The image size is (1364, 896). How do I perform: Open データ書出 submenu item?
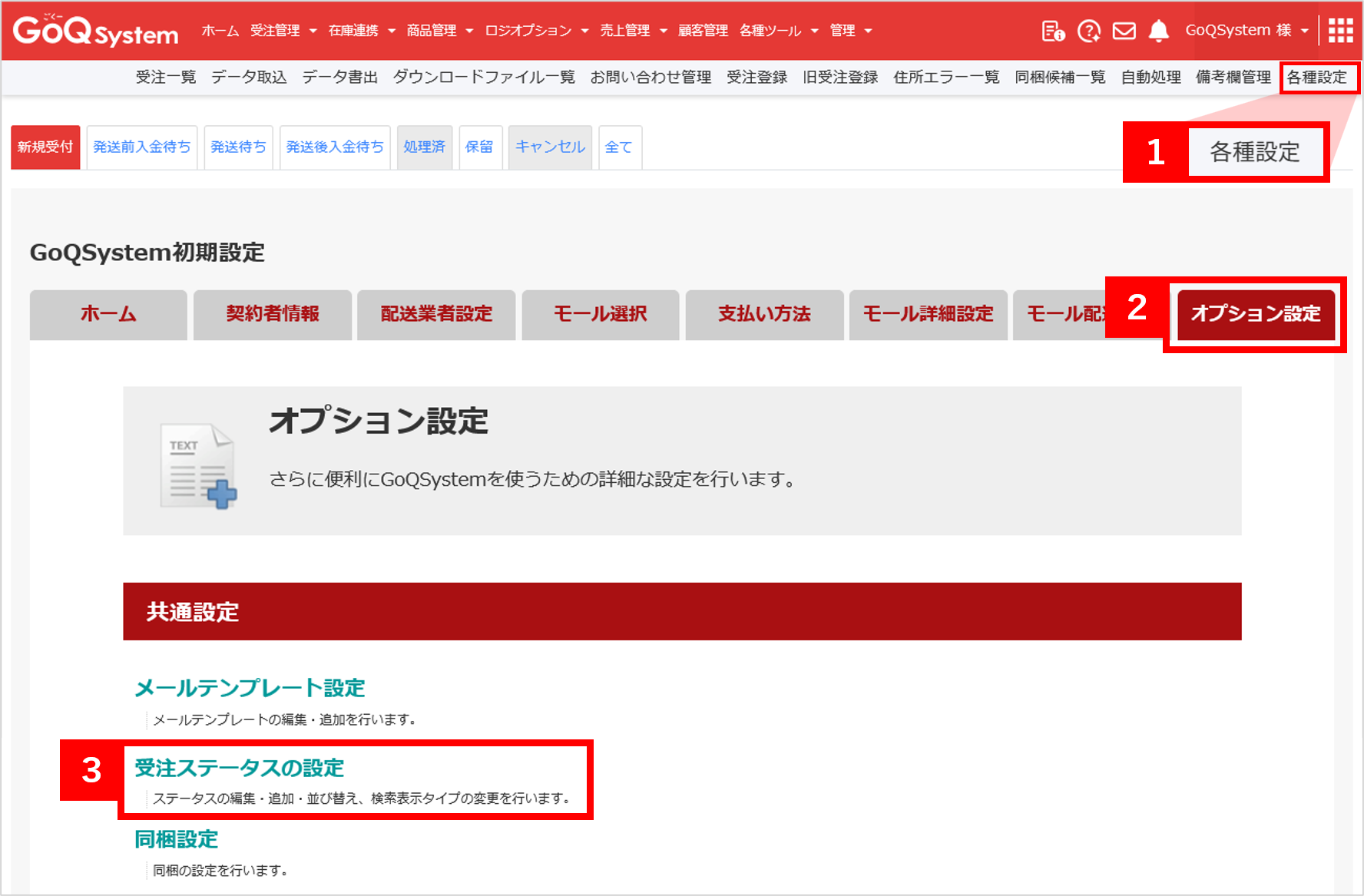(340, 78)
